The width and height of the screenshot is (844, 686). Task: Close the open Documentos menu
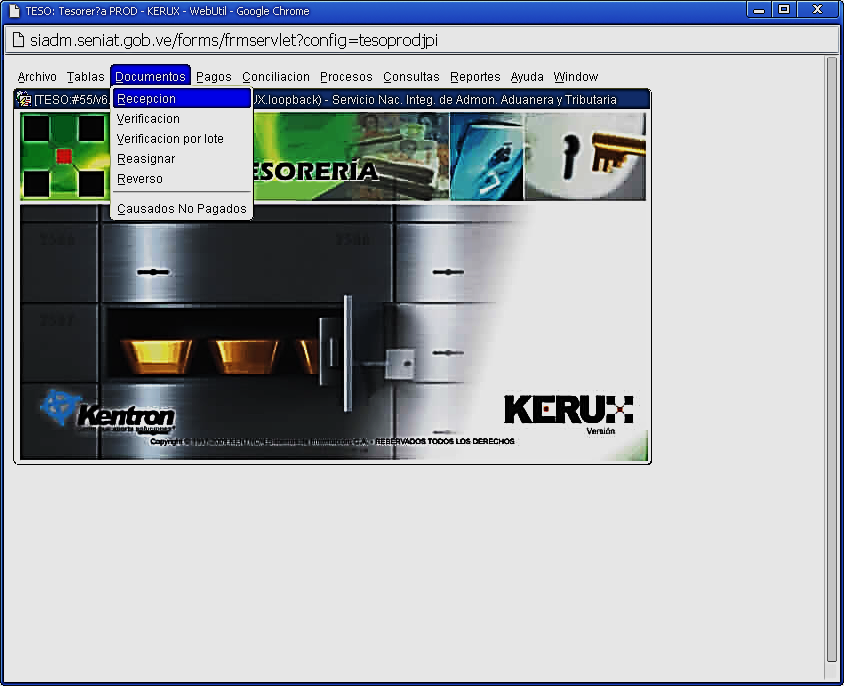[150, 76]
